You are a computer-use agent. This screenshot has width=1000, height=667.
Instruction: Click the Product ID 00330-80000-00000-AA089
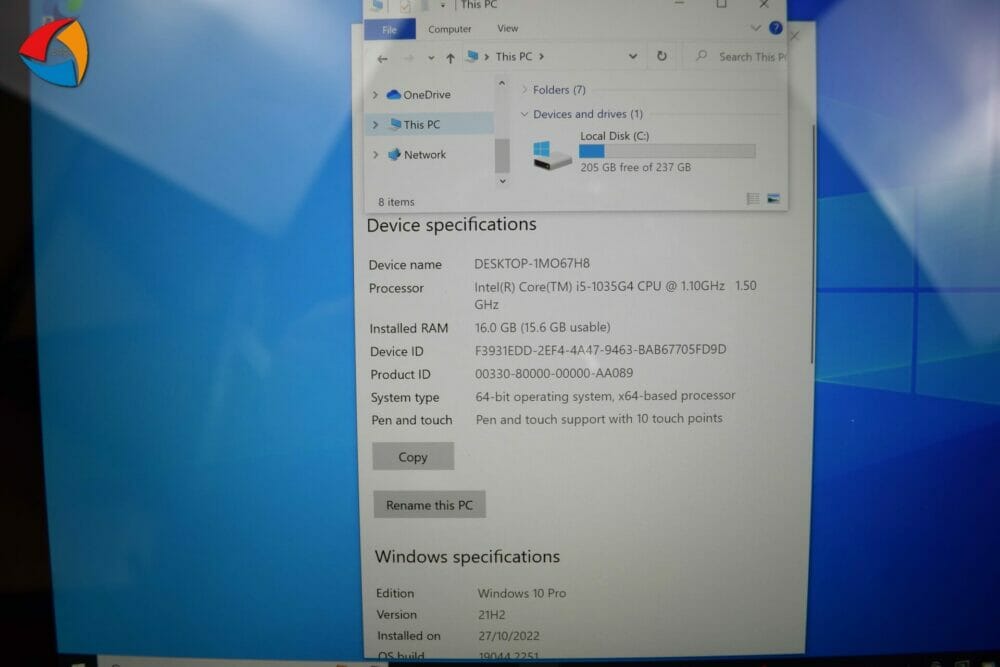click(554, 374)
